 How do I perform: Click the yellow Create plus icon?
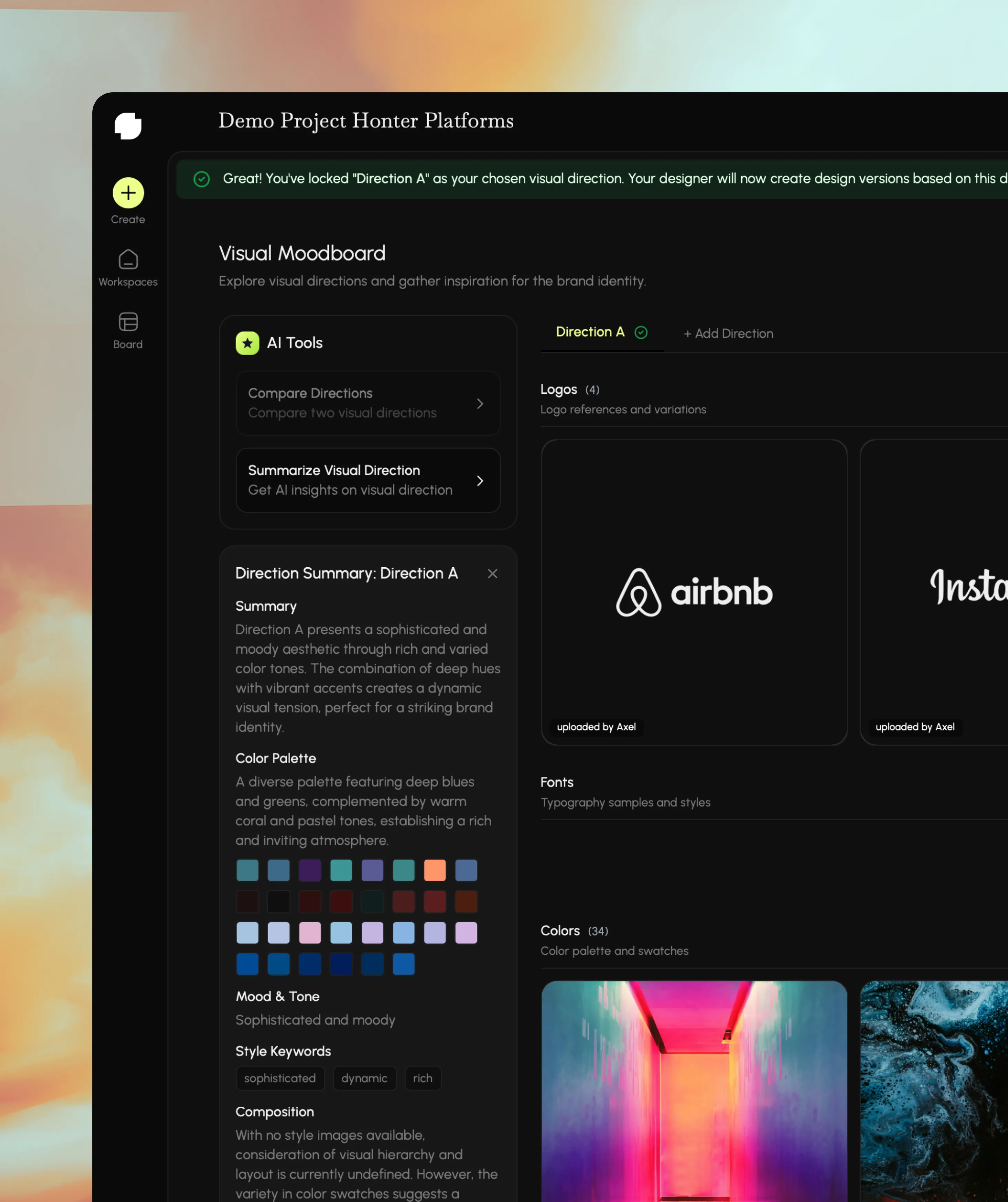(128, 193)
